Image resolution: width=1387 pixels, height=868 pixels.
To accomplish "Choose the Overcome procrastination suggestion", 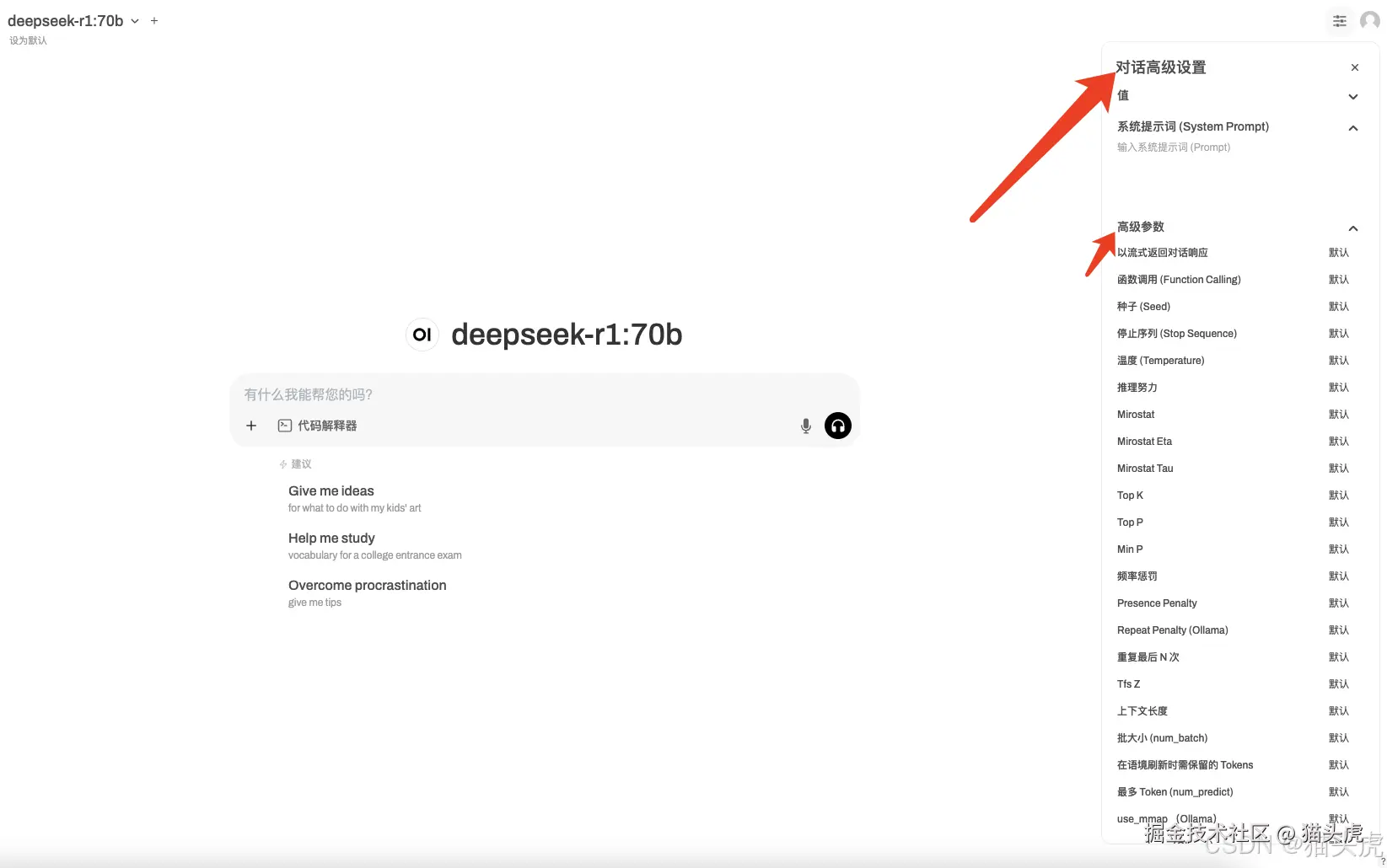I will pyautogui.click(x=367, y=592).
